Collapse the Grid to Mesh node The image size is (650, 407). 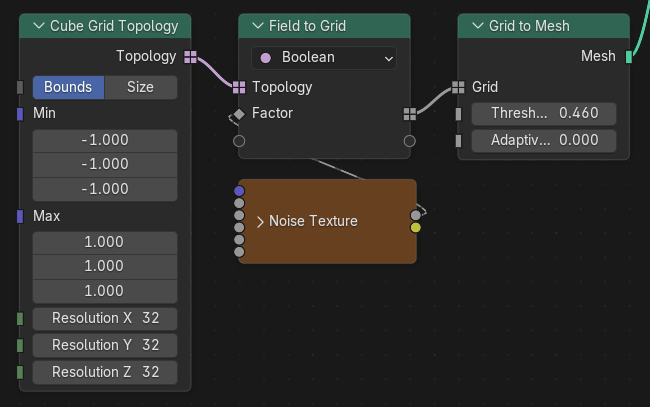478,26
